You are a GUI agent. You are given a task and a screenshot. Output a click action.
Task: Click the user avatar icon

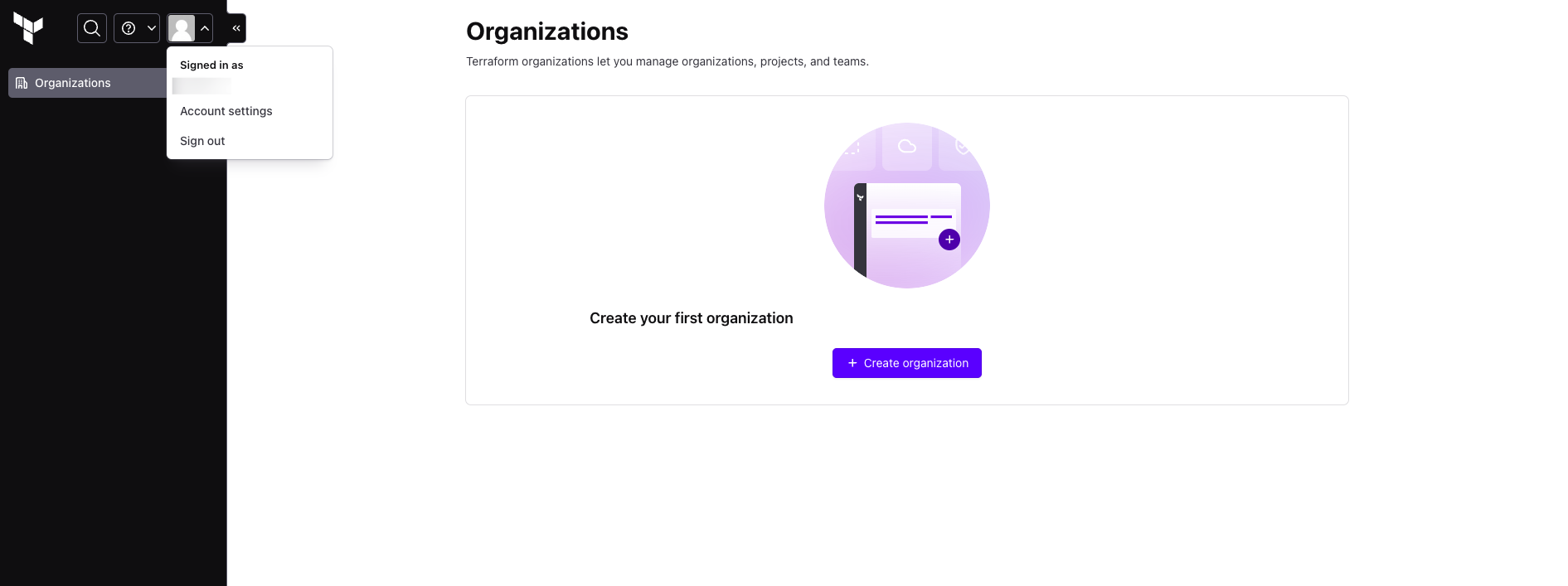tap(182, 28)
